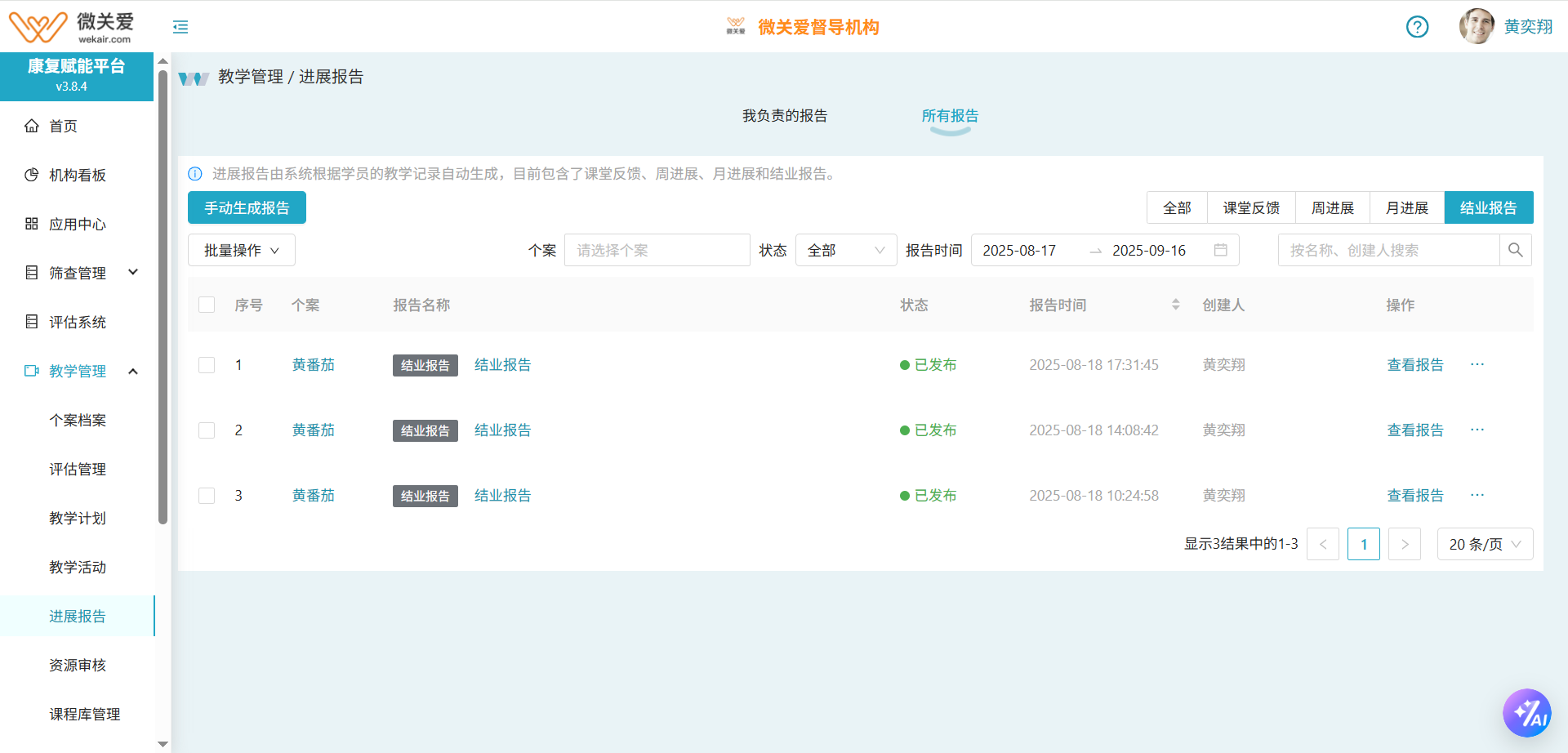Sort by the 报告时间 column arrows

click(1175, 305)
